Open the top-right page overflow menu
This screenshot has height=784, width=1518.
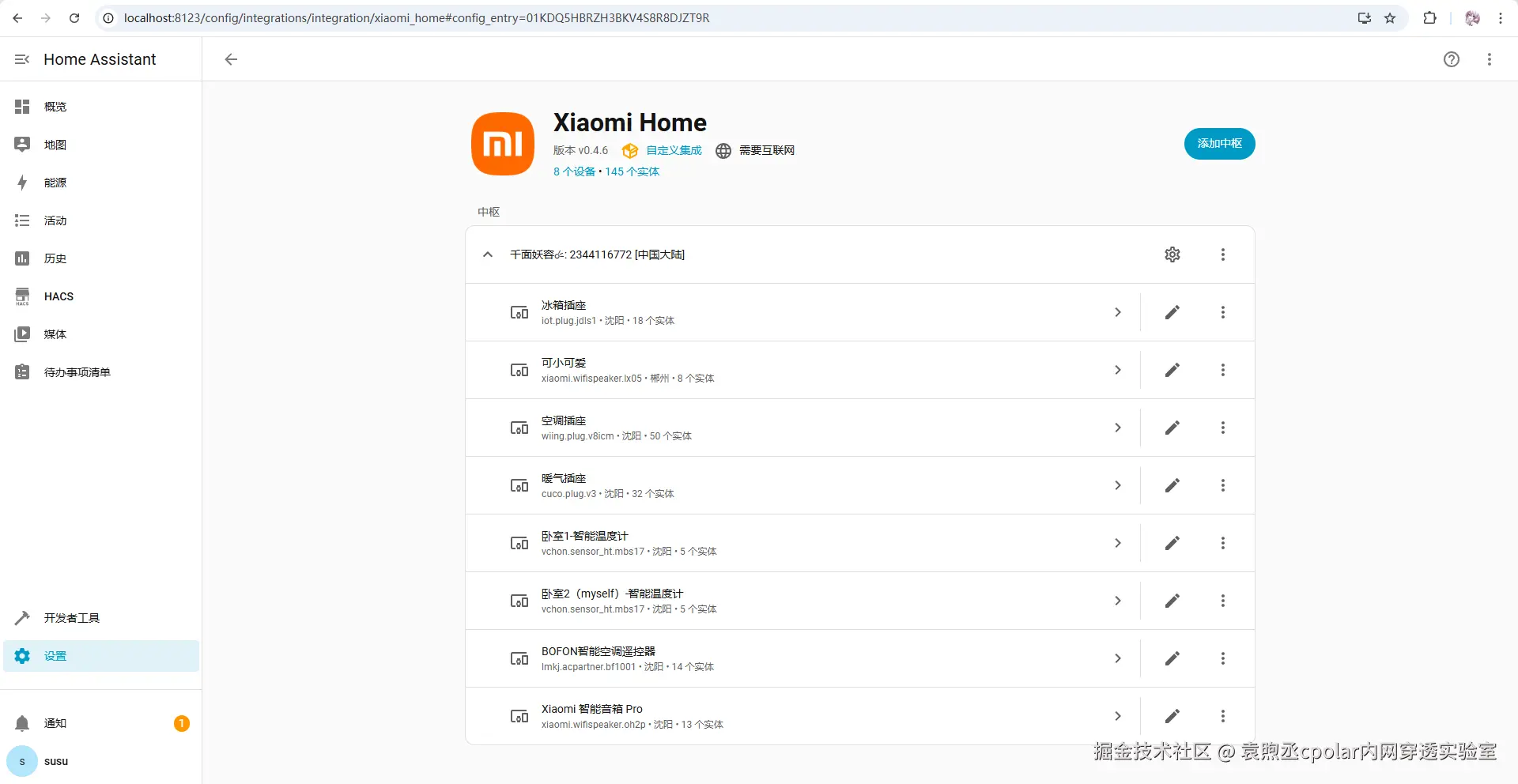(1490, 59)
